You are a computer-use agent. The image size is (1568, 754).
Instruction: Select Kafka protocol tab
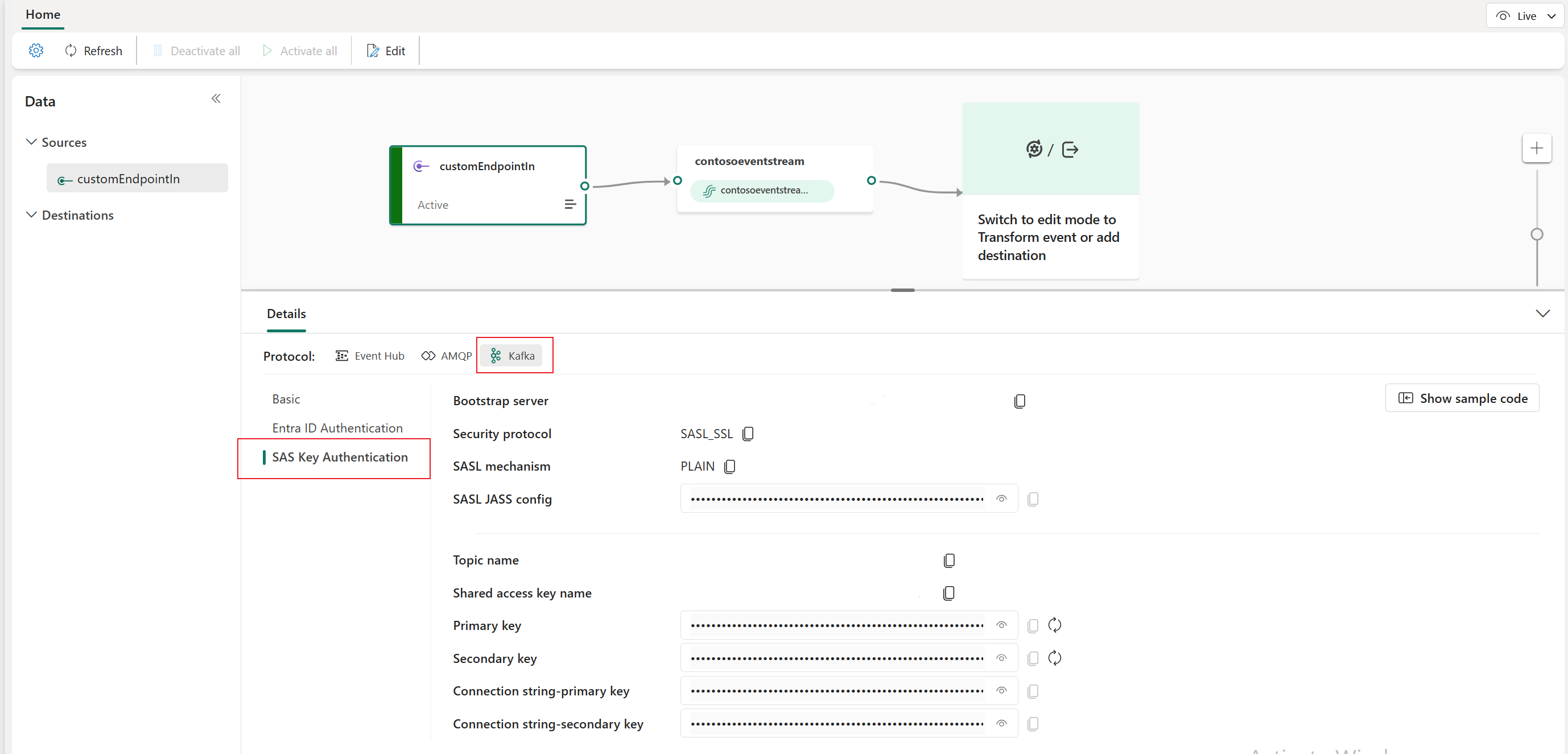(513, 355)
